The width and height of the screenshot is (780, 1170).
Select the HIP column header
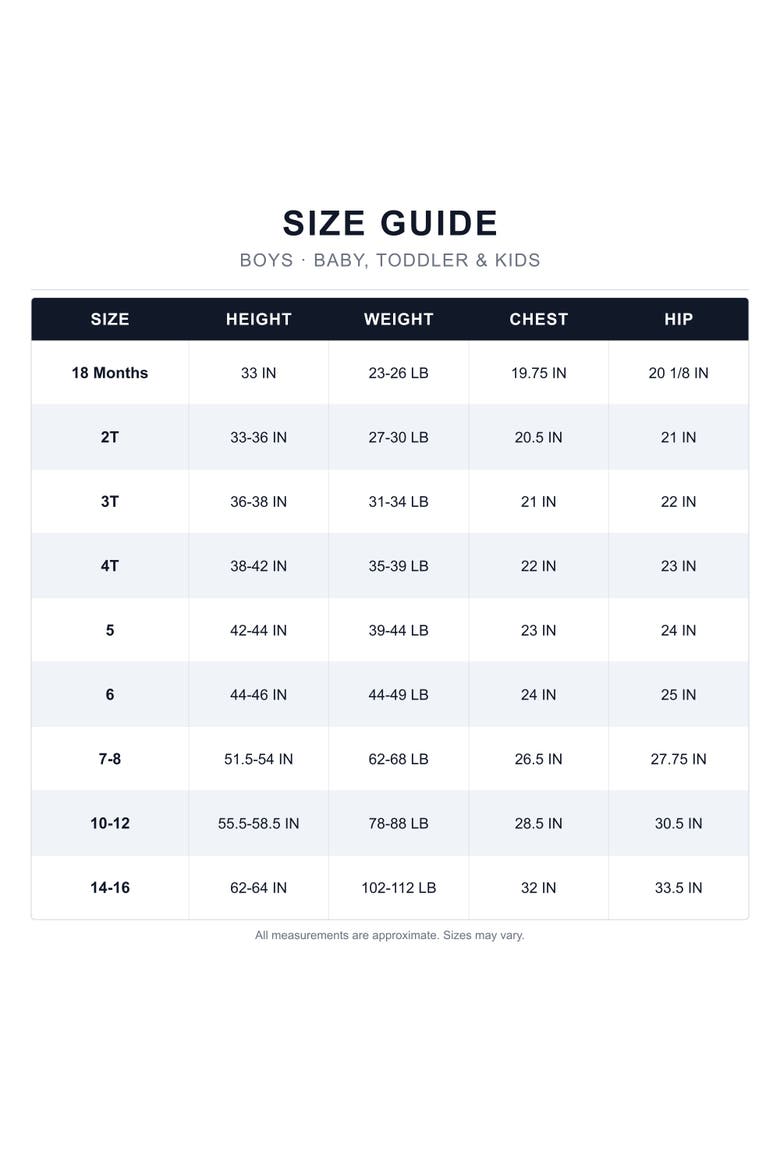[x=678, y=319]
